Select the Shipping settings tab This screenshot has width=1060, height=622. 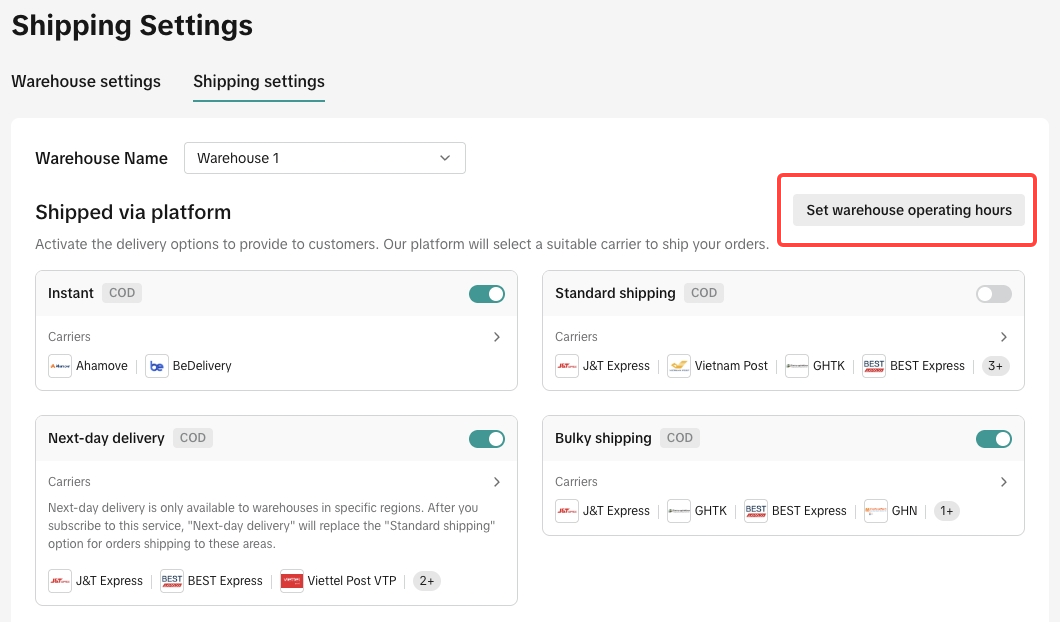(x=259, y=82)
